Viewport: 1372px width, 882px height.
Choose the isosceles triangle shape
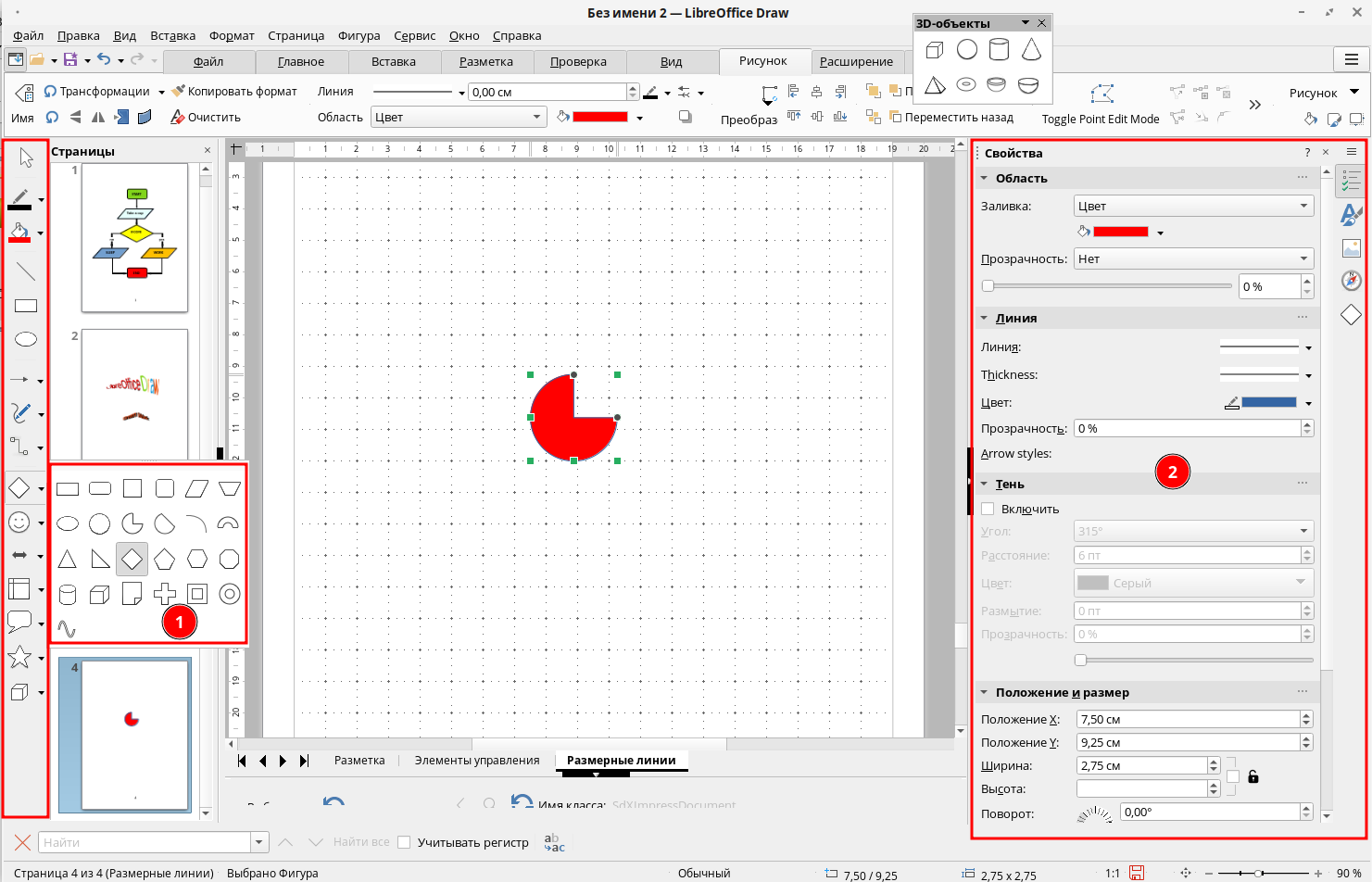pyautogui.click(x=68, y=559)
